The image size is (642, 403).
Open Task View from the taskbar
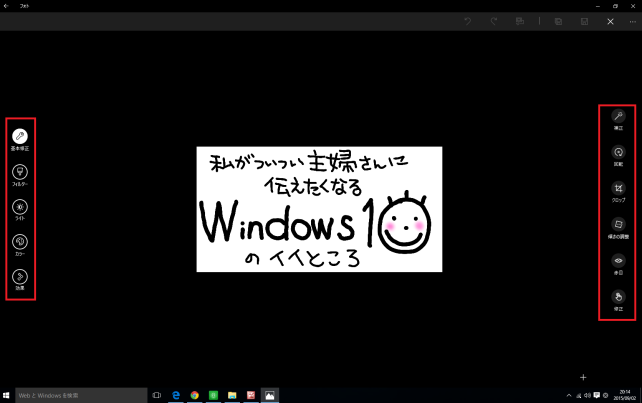pos(156,395)
